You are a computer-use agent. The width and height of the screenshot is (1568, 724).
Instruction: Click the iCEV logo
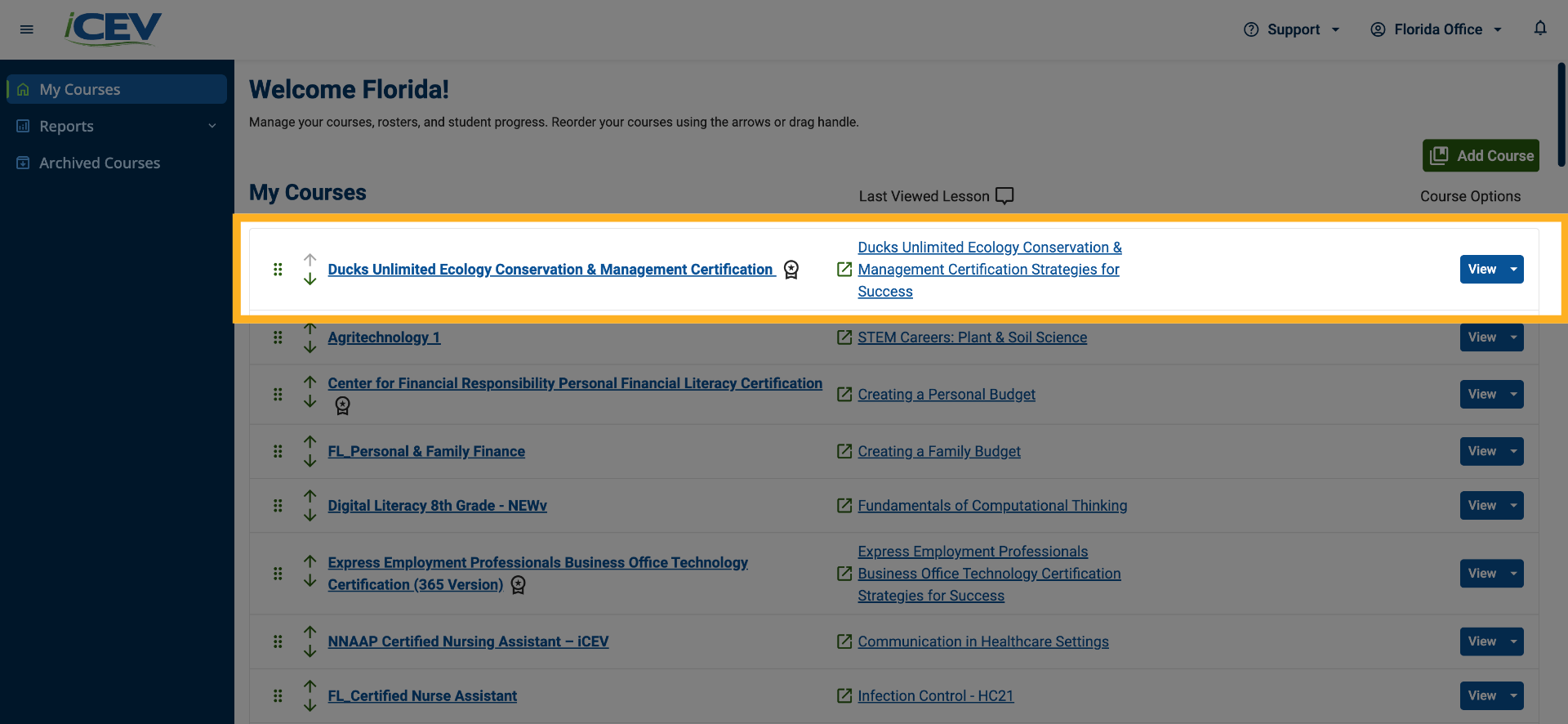click(113, 29)
